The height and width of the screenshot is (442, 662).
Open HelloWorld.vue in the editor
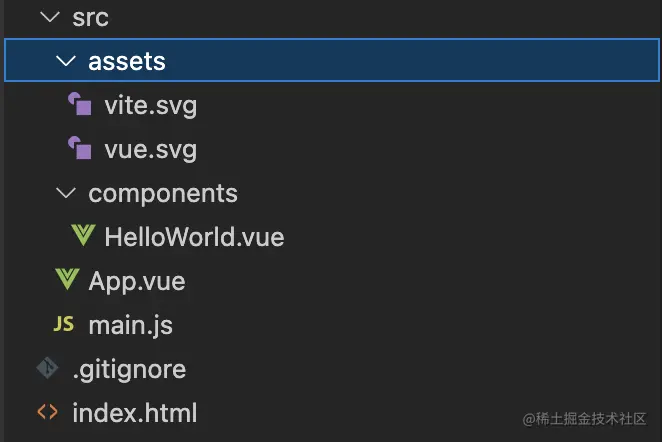tap(194, 237)
